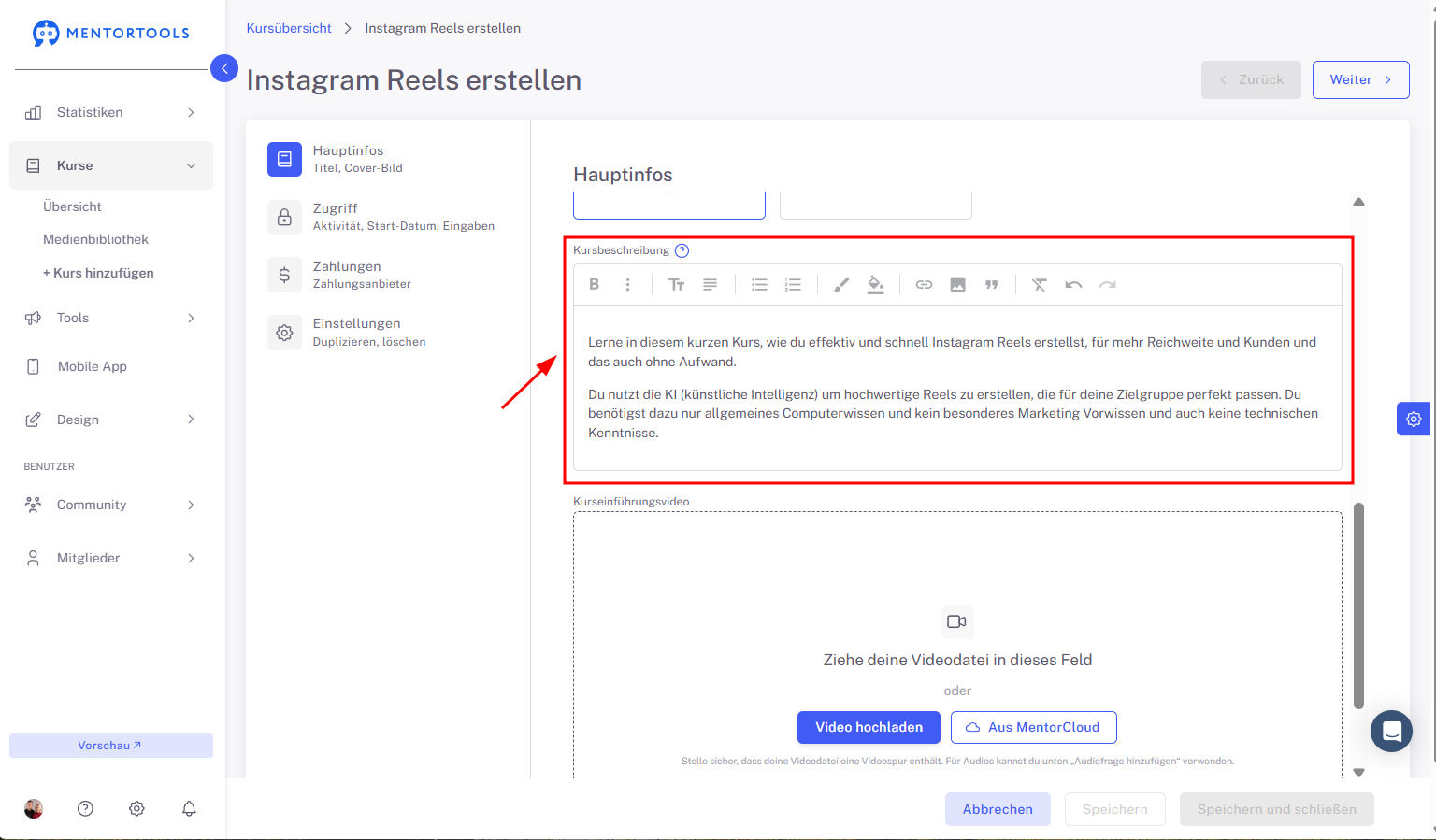Image resolution: width=1436 pixels, height=840 pixels.
Task: Open more text formatting options menu
Action: [x=627, y=285]
